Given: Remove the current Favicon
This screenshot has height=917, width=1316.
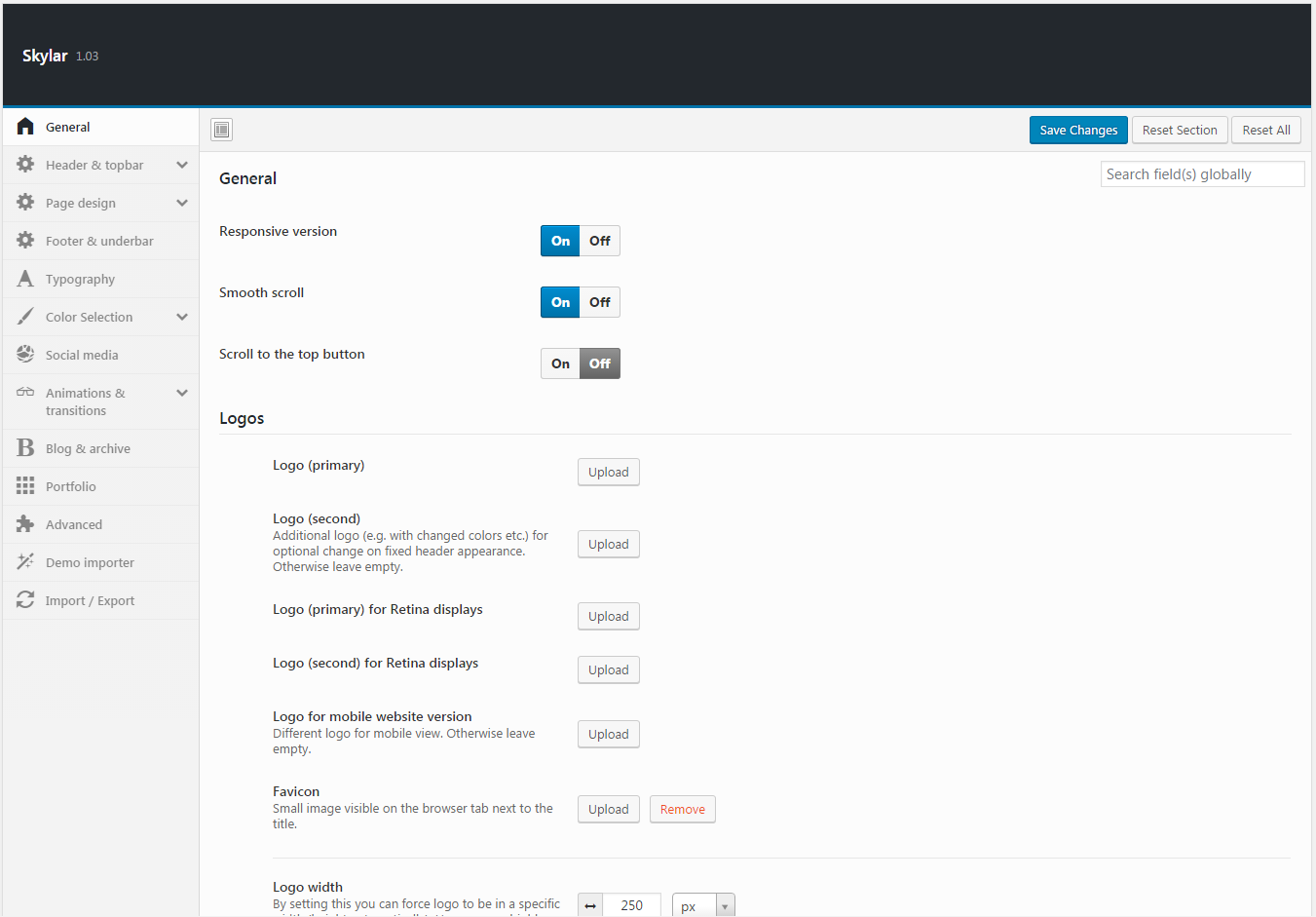Looking at the screenshot, I should pyautogui.click(x=683, y=809).
